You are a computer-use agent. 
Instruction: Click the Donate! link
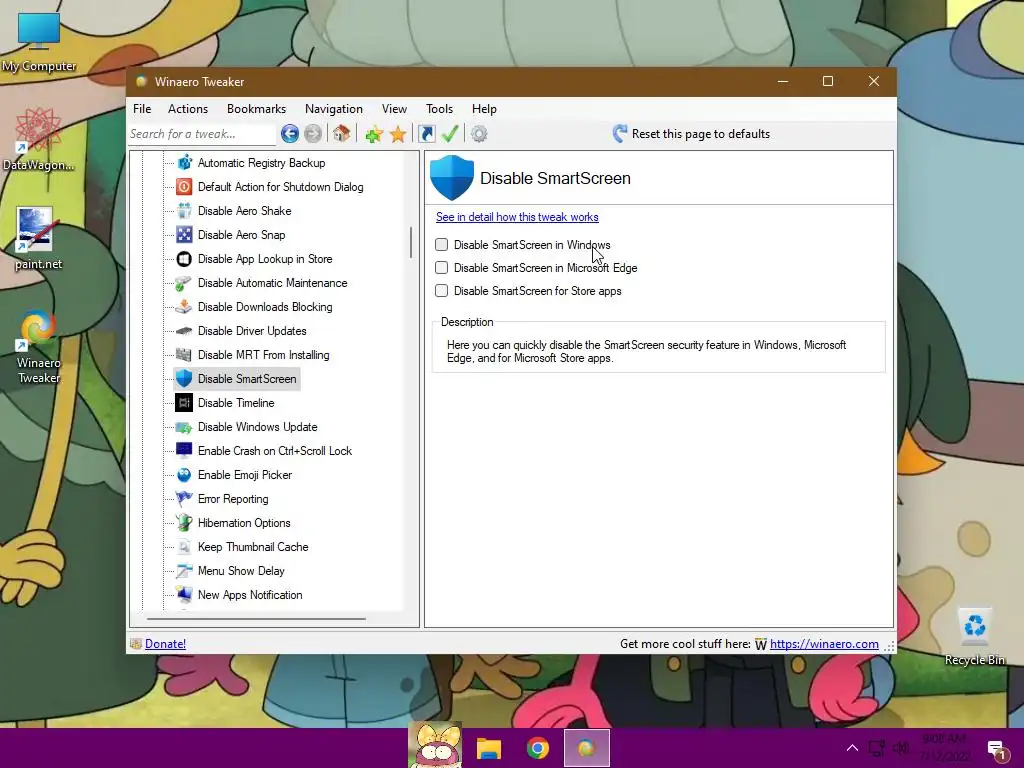[x=165, y=644]
